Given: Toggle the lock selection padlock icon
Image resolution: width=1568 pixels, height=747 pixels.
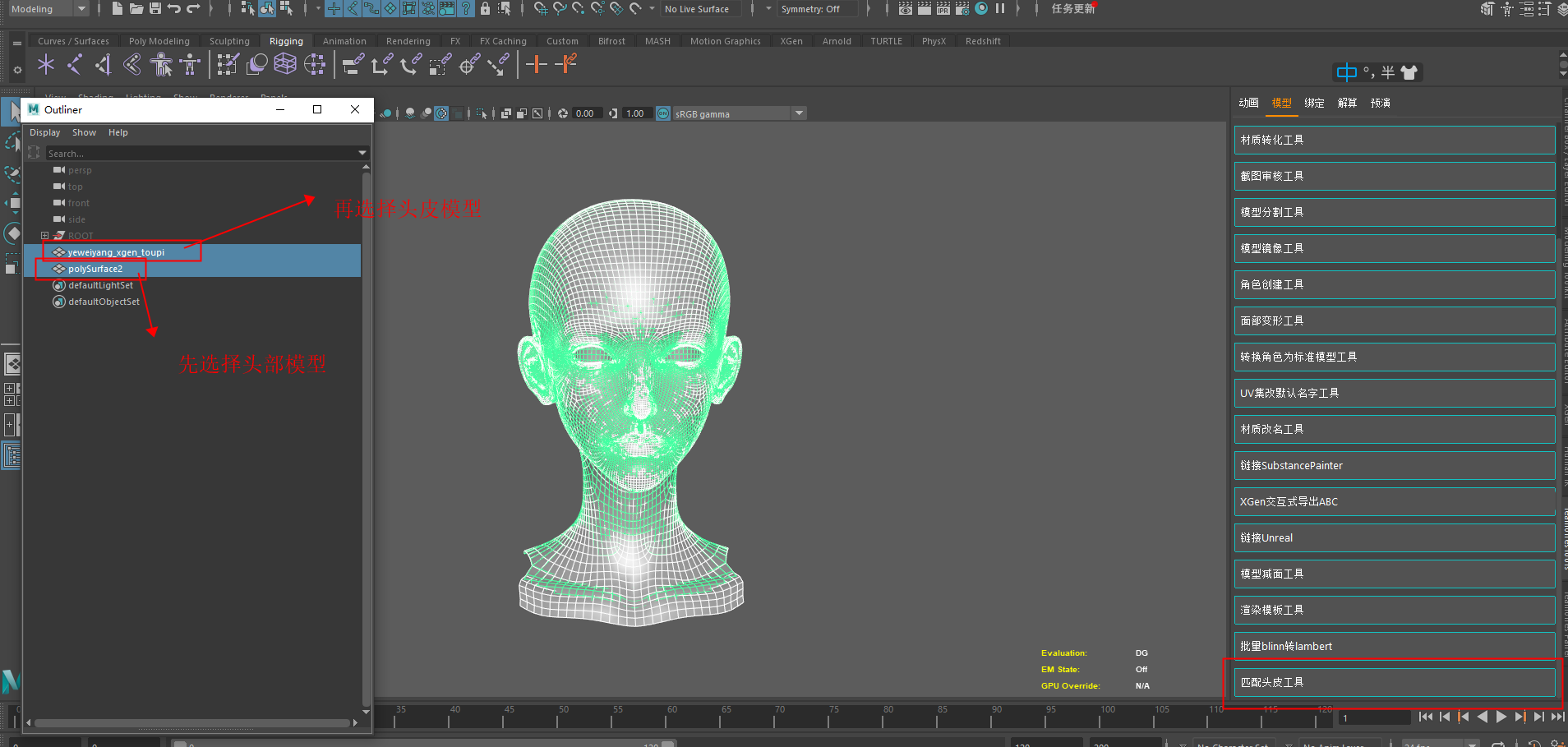Looking at the screenshot, I should [x=485, y=9].
